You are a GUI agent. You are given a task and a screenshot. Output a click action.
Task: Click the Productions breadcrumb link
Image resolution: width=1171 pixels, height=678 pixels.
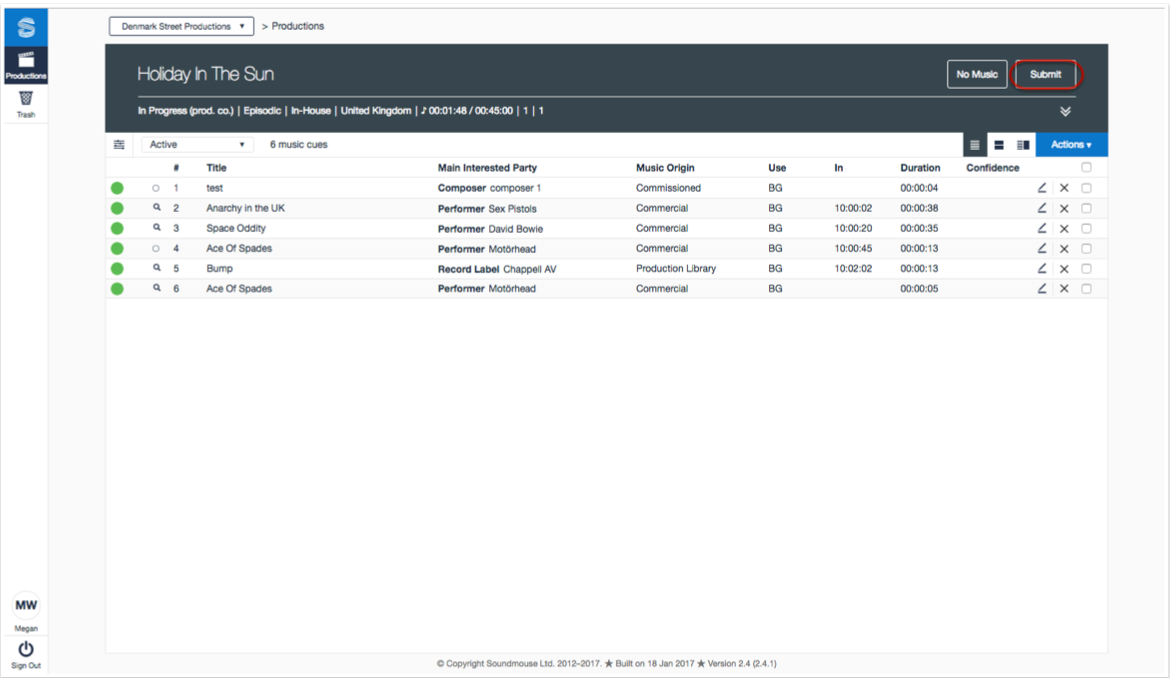click(298, 26)
